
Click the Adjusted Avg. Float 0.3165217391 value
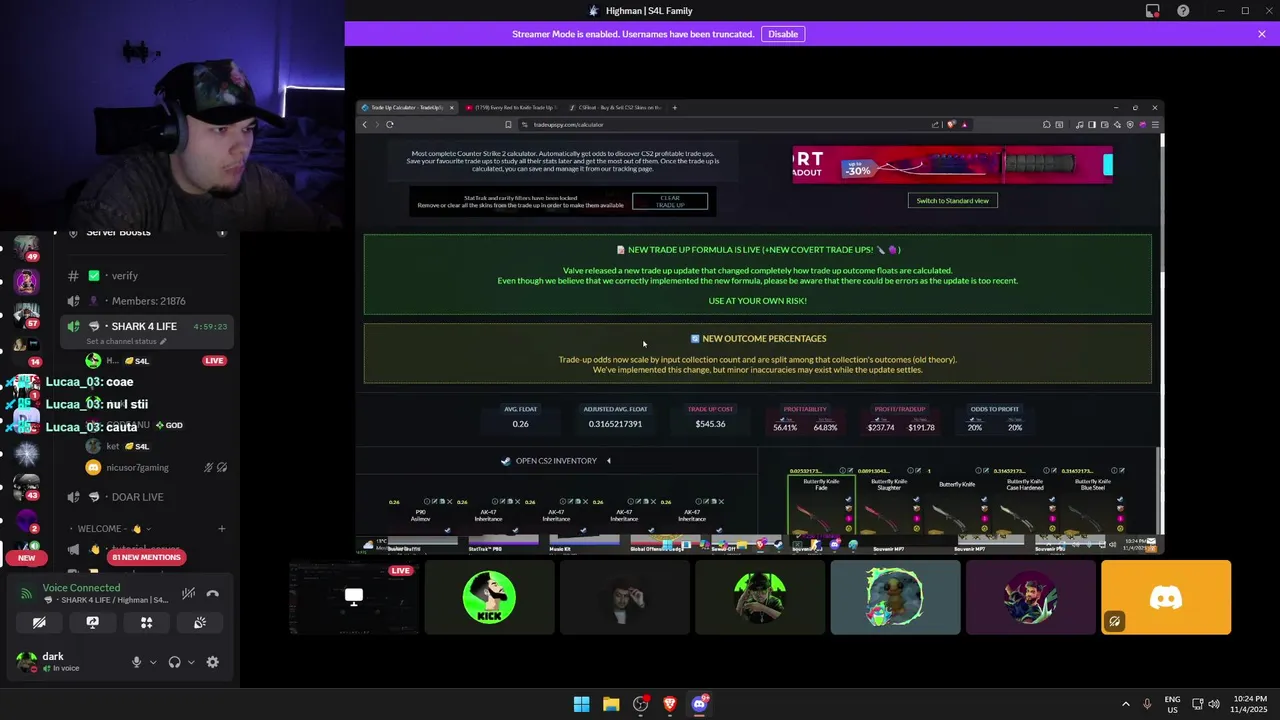coord(615,424)
